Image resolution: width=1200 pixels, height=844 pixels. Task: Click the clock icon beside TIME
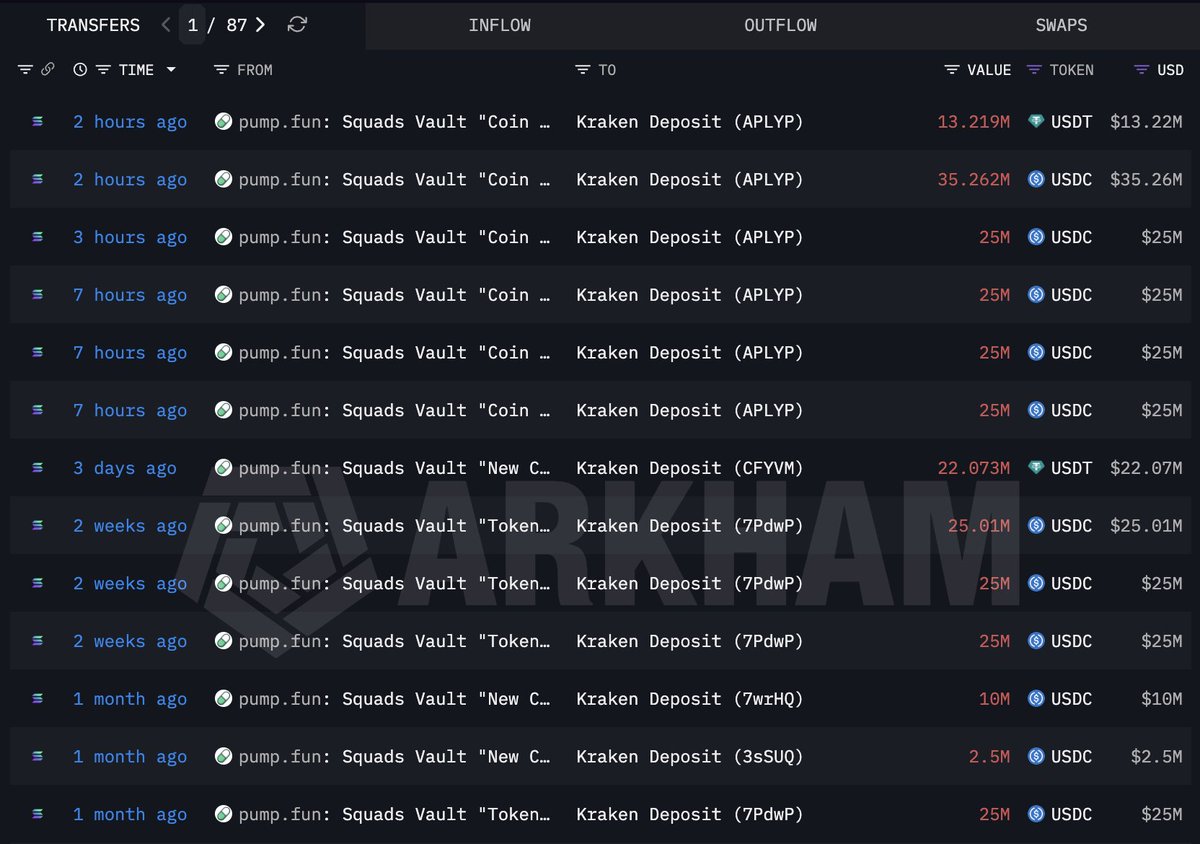point(80,70)
